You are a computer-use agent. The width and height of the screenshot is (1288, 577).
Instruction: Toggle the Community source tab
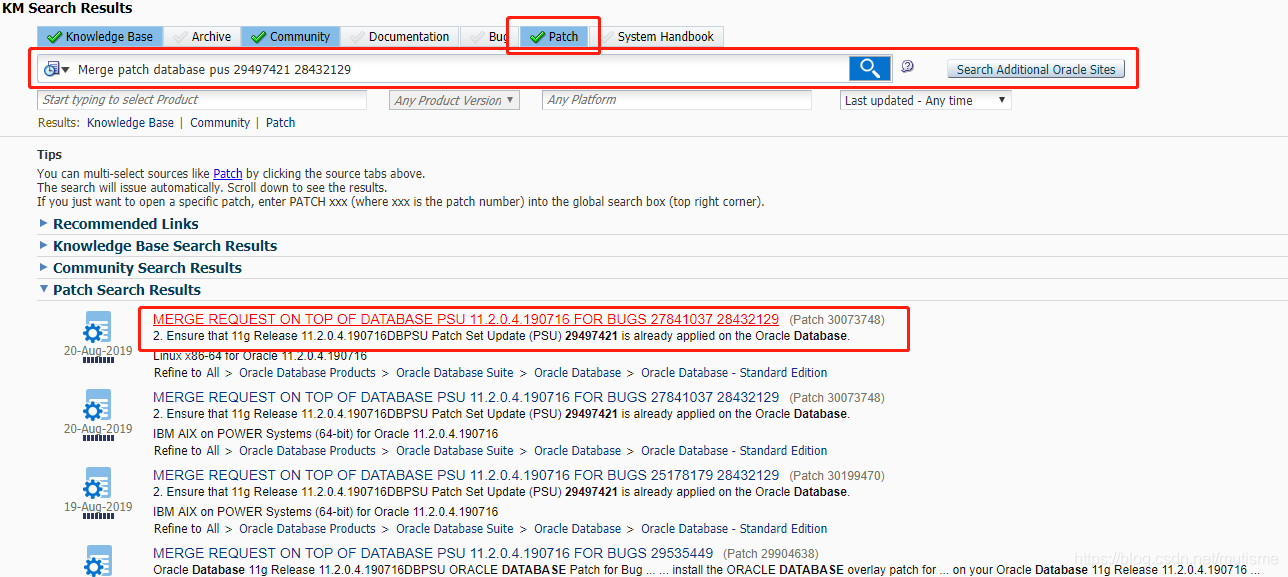pos(290,36)
